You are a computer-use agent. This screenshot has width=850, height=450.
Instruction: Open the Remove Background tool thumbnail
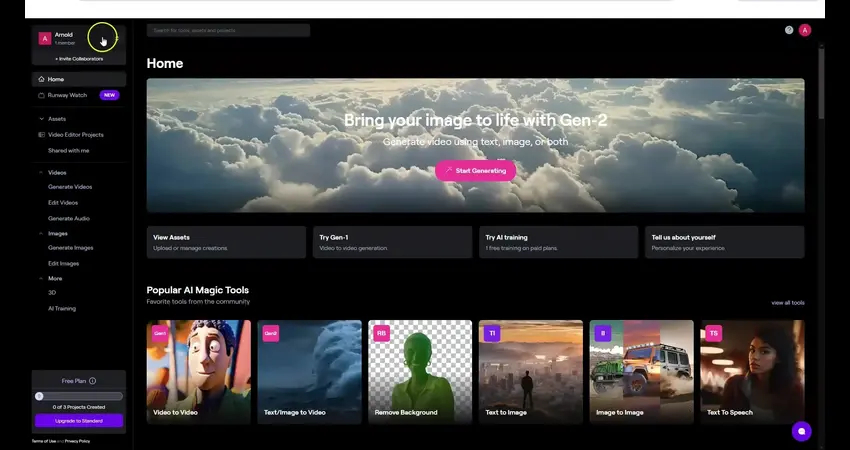click(420, 371)
